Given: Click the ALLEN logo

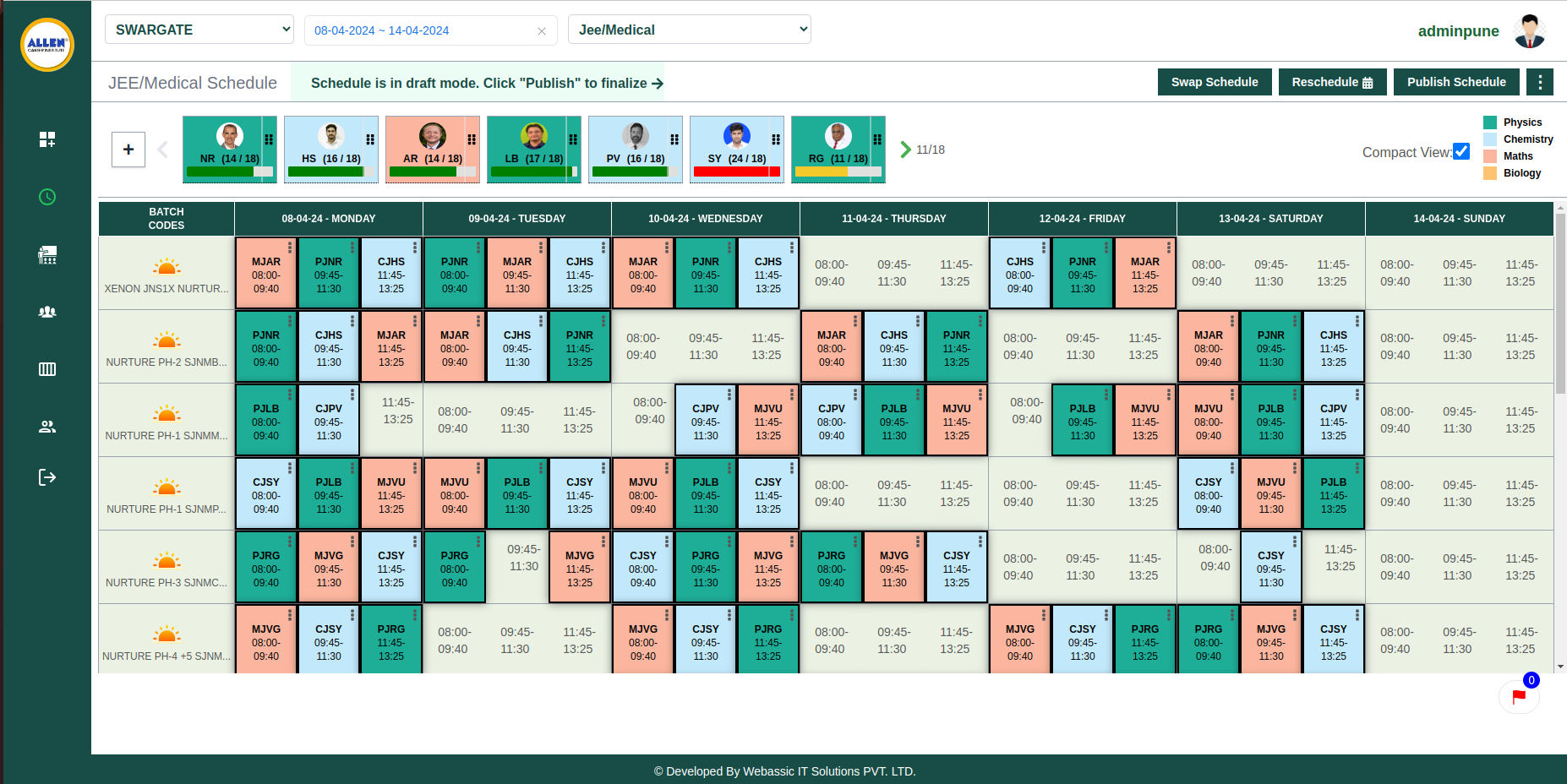Looking at the screenshot, I should pyautogui.click(x=47, y=44).
